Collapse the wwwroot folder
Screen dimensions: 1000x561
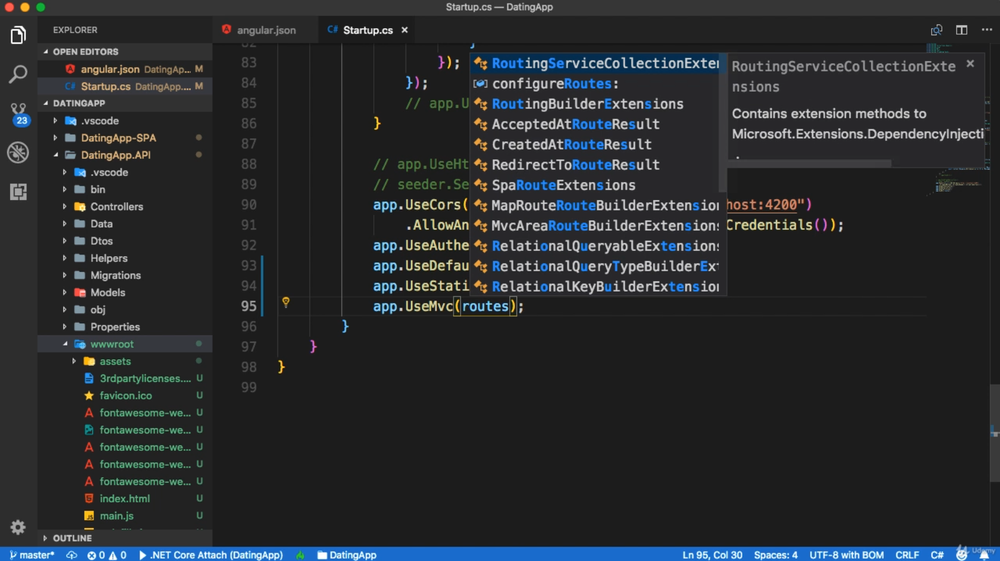point(125,344)
